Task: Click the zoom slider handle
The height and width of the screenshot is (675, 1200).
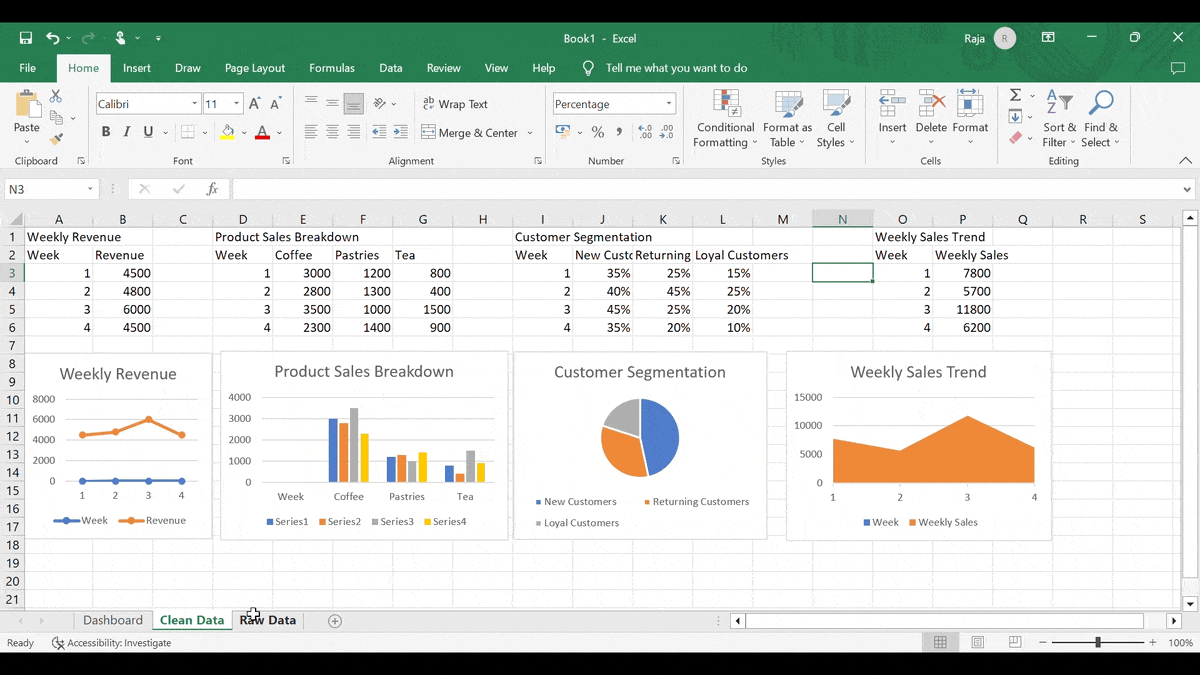Action: pyautogui.click(x=1097, y=643)
